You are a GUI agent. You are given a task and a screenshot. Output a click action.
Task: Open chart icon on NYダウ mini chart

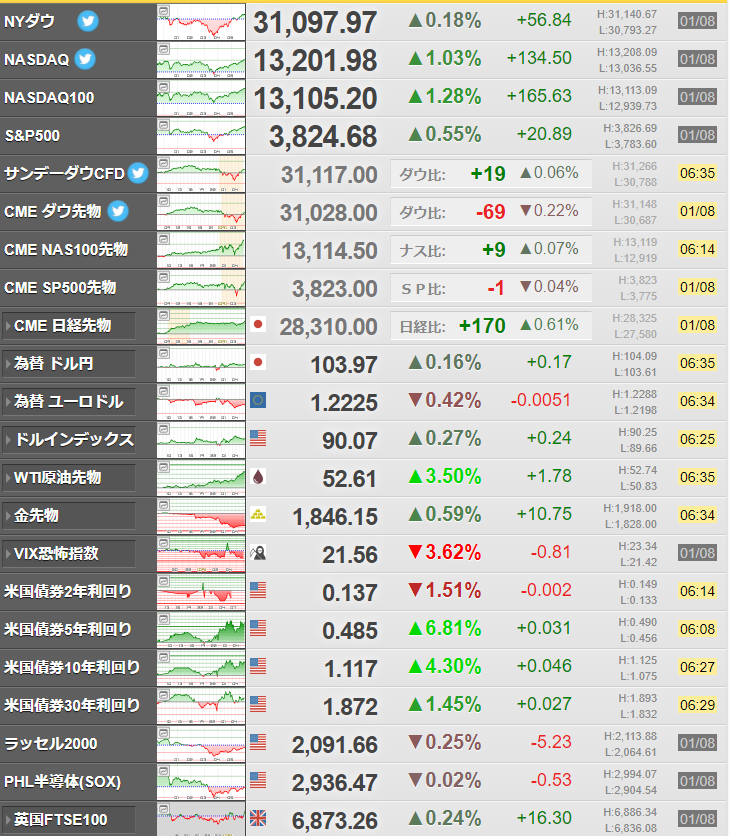[x=164, y=11]
